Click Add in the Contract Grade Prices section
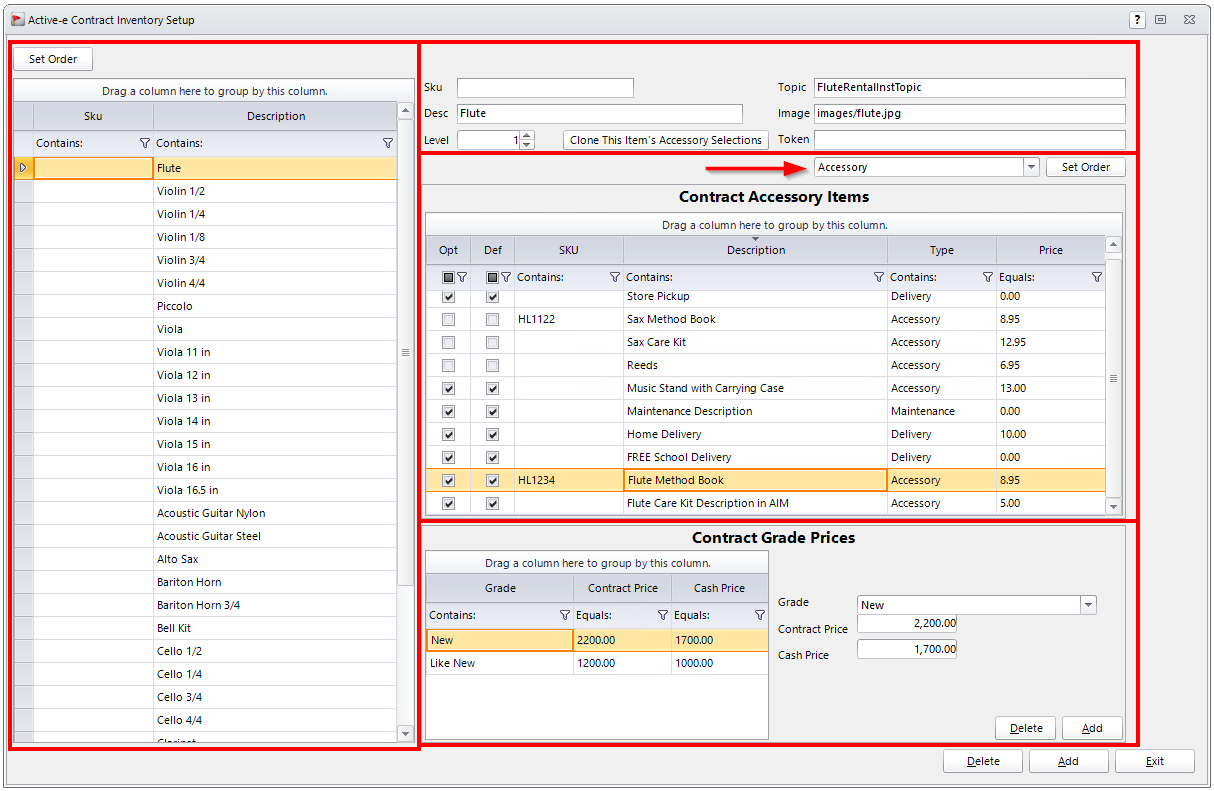1214x791 pixels. 1092,728
